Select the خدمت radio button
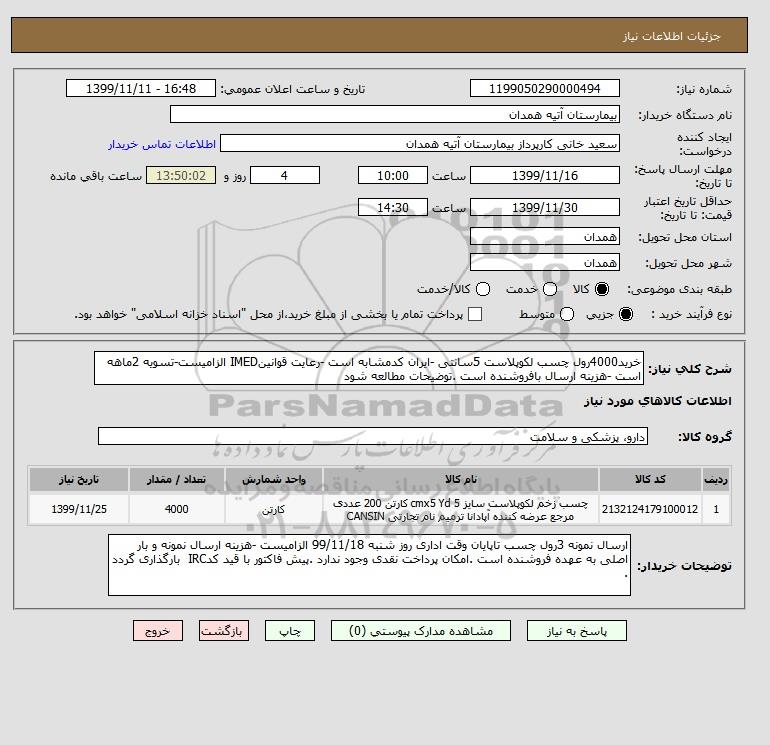 (550, 289)
